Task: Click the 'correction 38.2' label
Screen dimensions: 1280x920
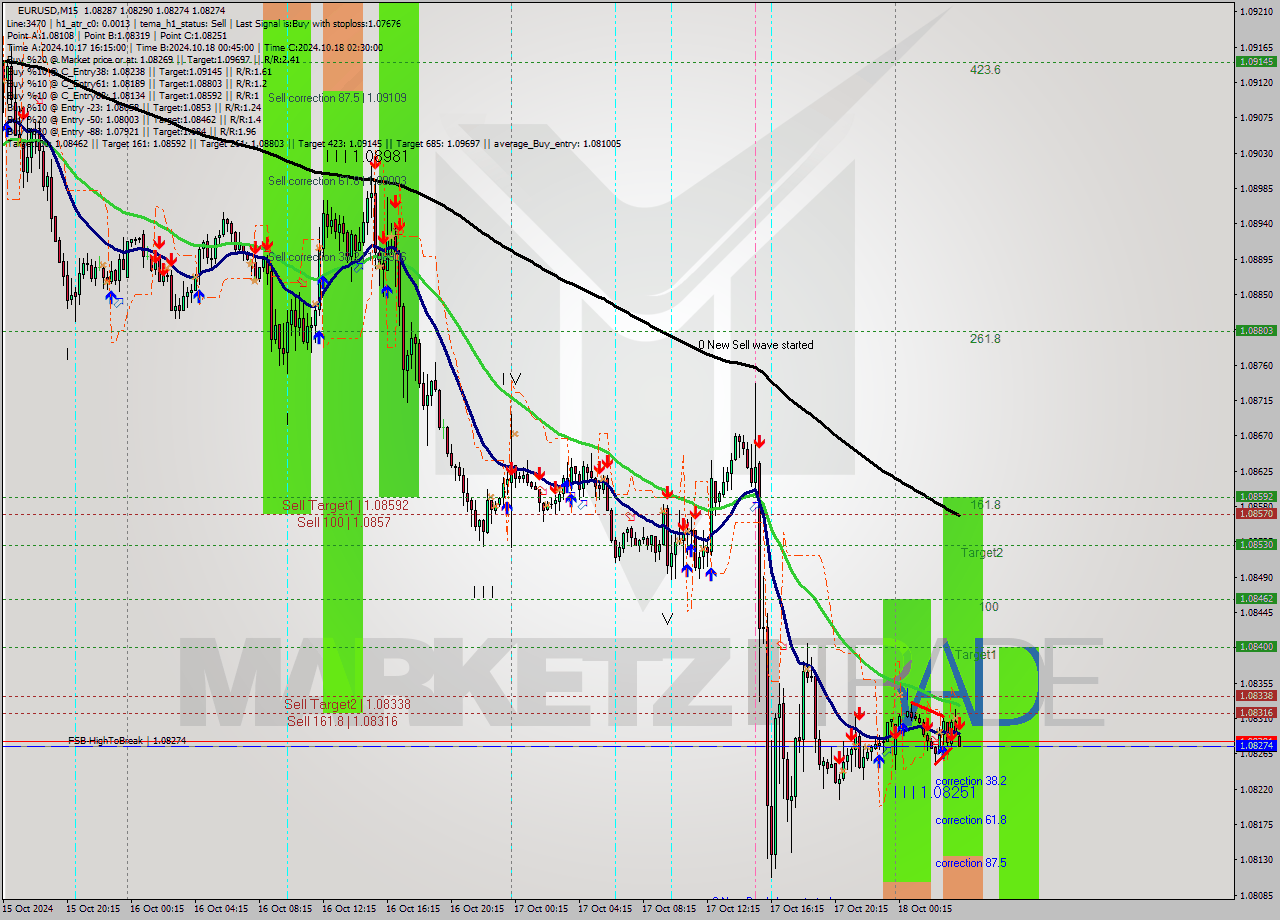Action: (970, 781)
